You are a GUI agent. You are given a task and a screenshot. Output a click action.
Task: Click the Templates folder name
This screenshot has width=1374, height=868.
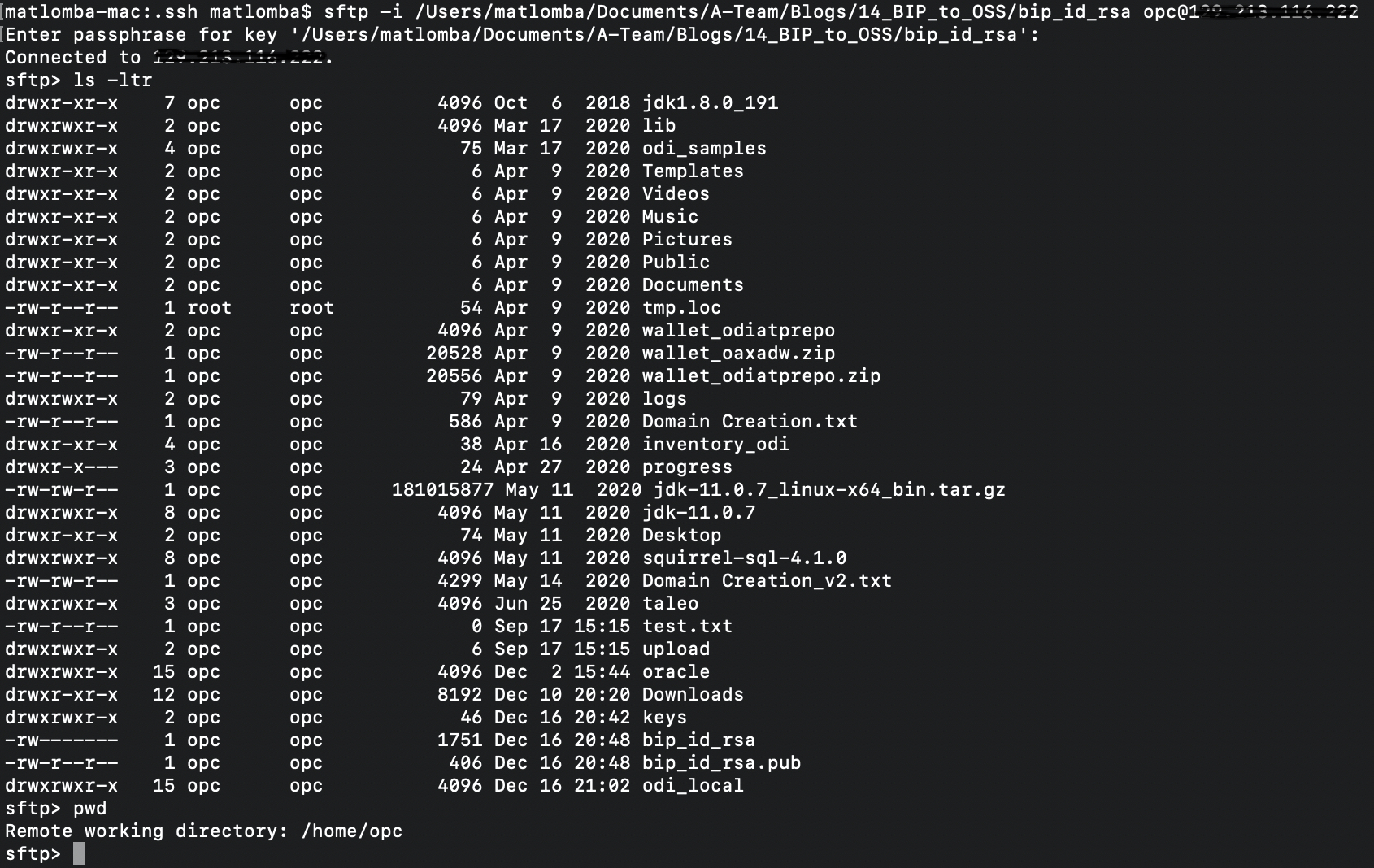tap(693, 171)
